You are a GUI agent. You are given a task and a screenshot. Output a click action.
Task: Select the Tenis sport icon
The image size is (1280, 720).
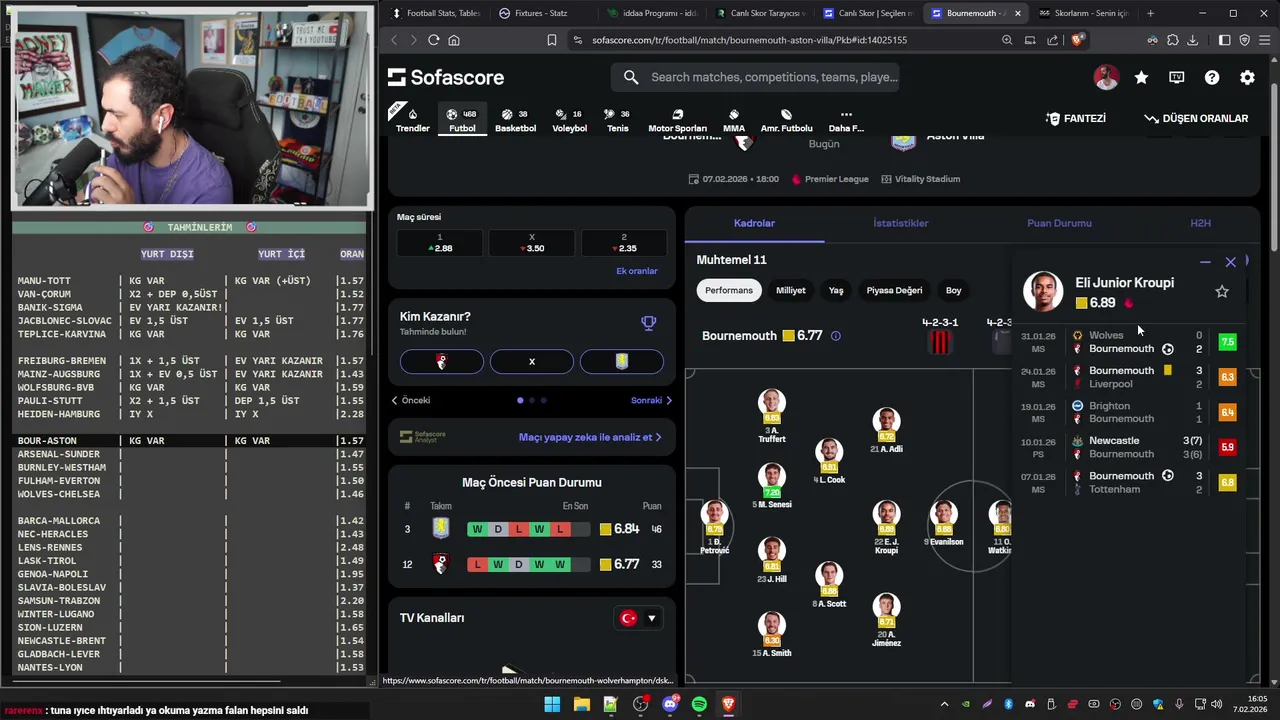618,120
